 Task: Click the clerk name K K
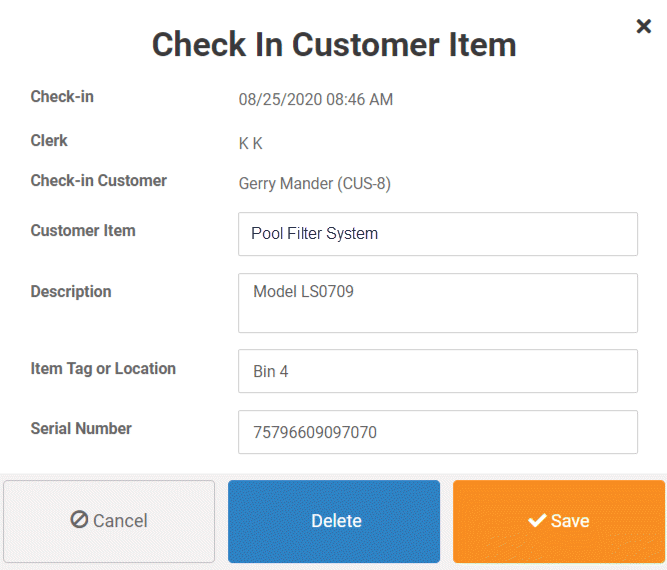point(251,143)
